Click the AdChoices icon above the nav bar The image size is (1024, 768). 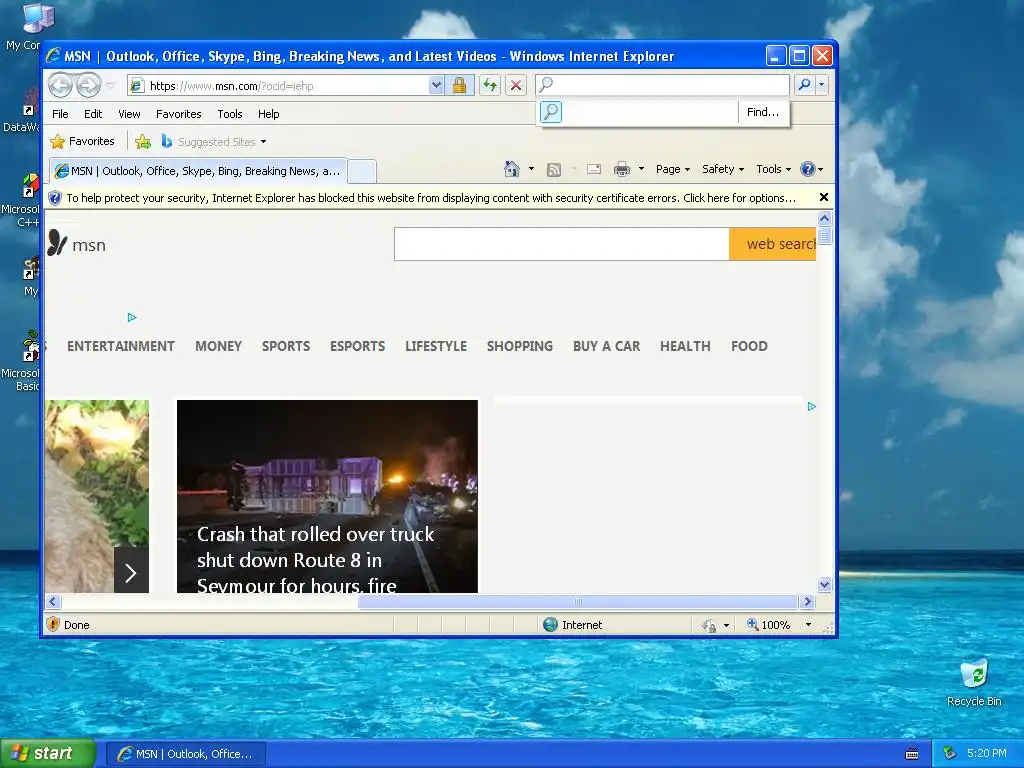point(132,317)
